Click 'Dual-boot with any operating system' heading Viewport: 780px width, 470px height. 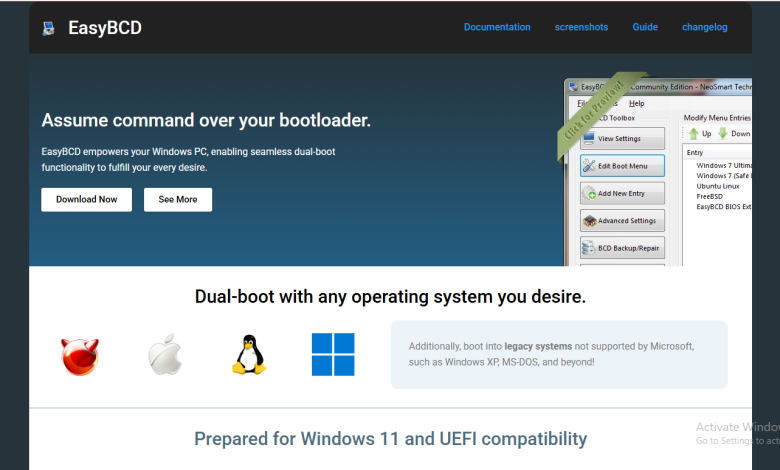(x=390, y=296)
